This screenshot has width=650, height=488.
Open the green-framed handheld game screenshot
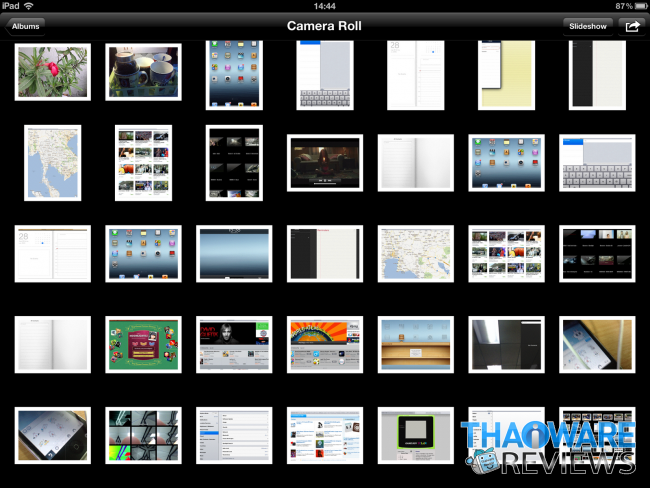(x=416, y=435)
